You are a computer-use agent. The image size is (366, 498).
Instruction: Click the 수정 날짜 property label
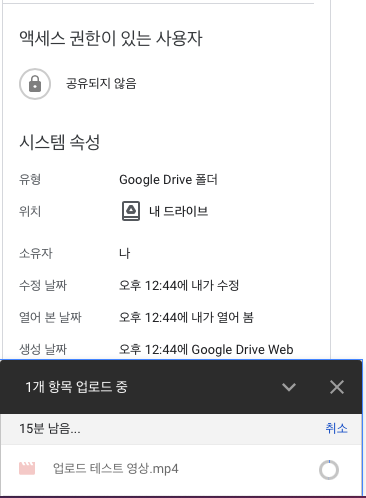pos(43,285)
